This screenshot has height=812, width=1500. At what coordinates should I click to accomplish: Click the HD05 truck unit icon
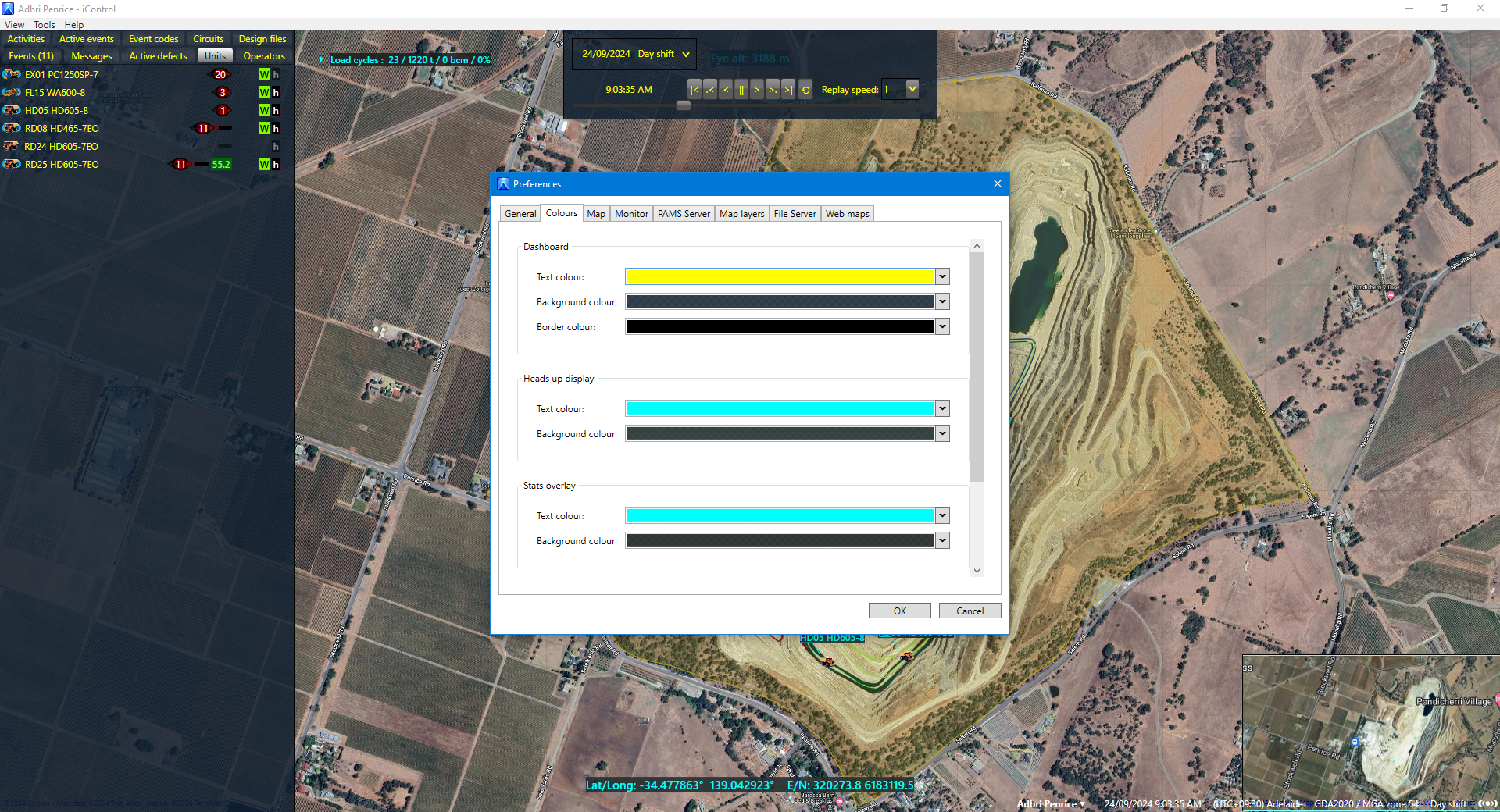[x=11, y=110]
